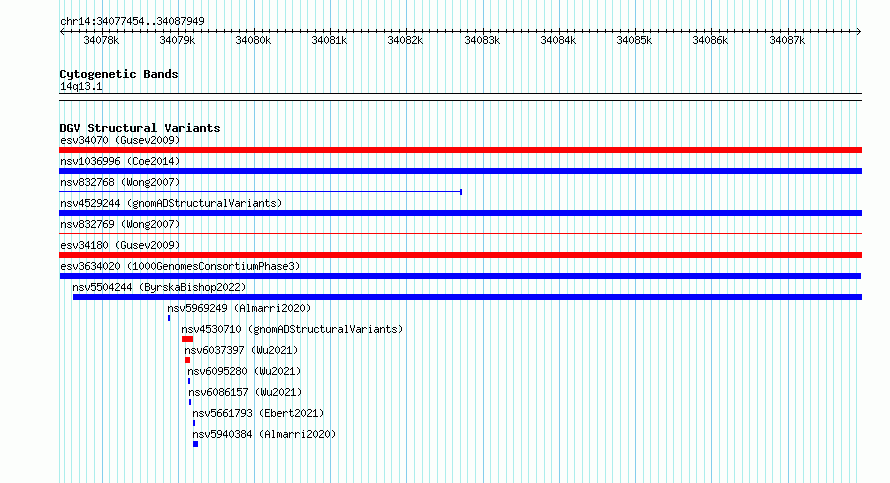This screenshot has width=890, height=483.
Task: Click the 34083k ruler label
Action: (482, 40)
